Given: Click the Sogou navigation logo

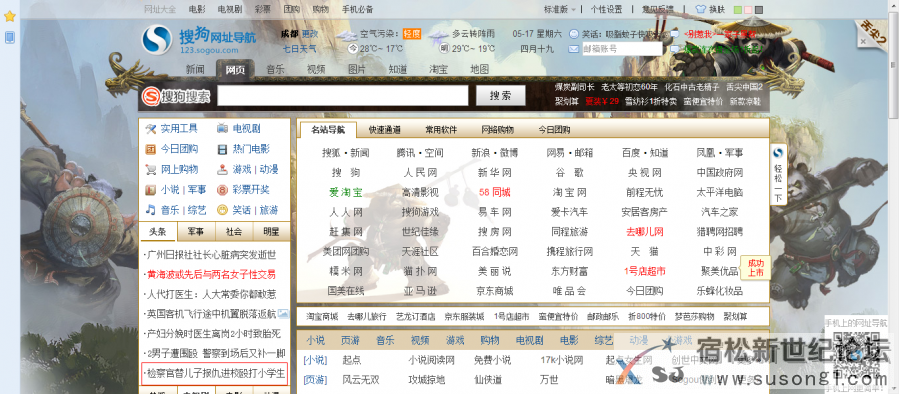Looking at the screenshot, I should point(199,40).
